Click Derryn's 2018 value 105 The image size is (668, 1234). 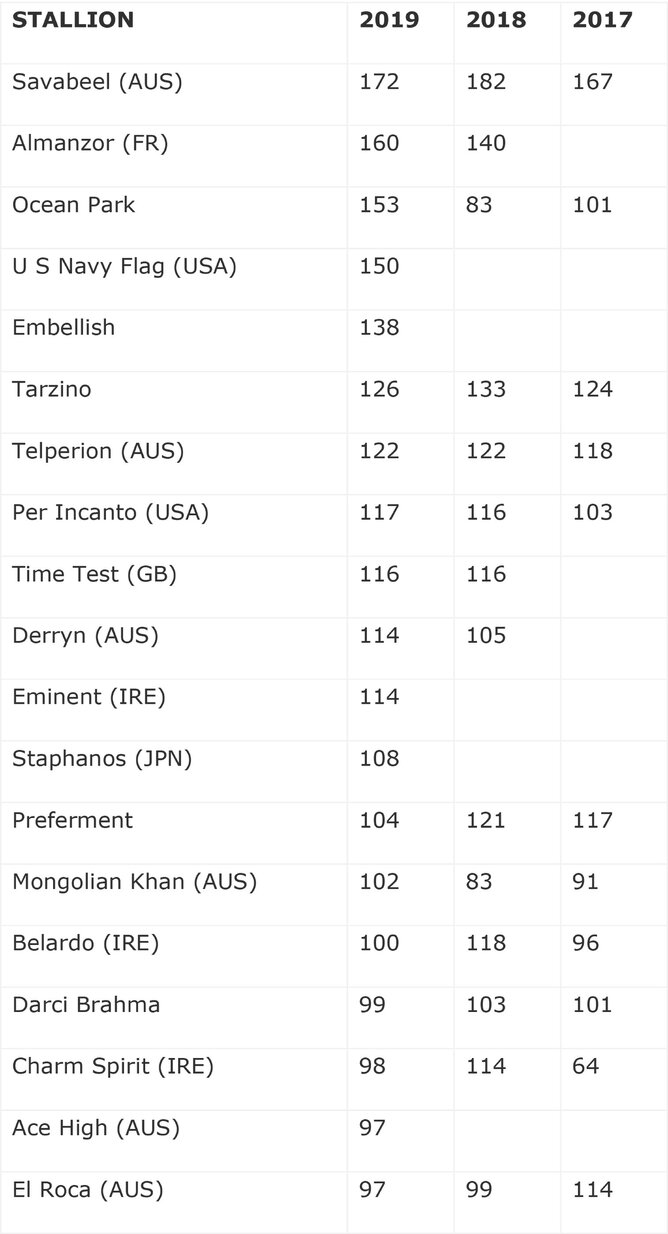[486, 635]
